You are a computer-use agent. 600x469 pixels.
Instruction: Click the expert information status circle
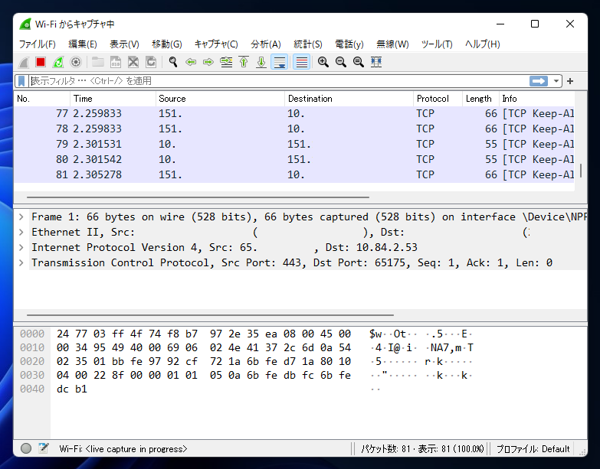click(x=26, y=448)
